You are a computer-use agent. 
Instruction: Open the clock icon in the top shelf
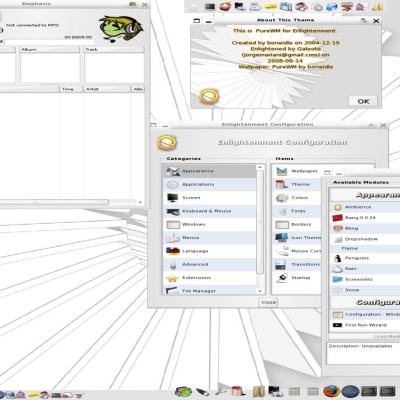(318, 7)
